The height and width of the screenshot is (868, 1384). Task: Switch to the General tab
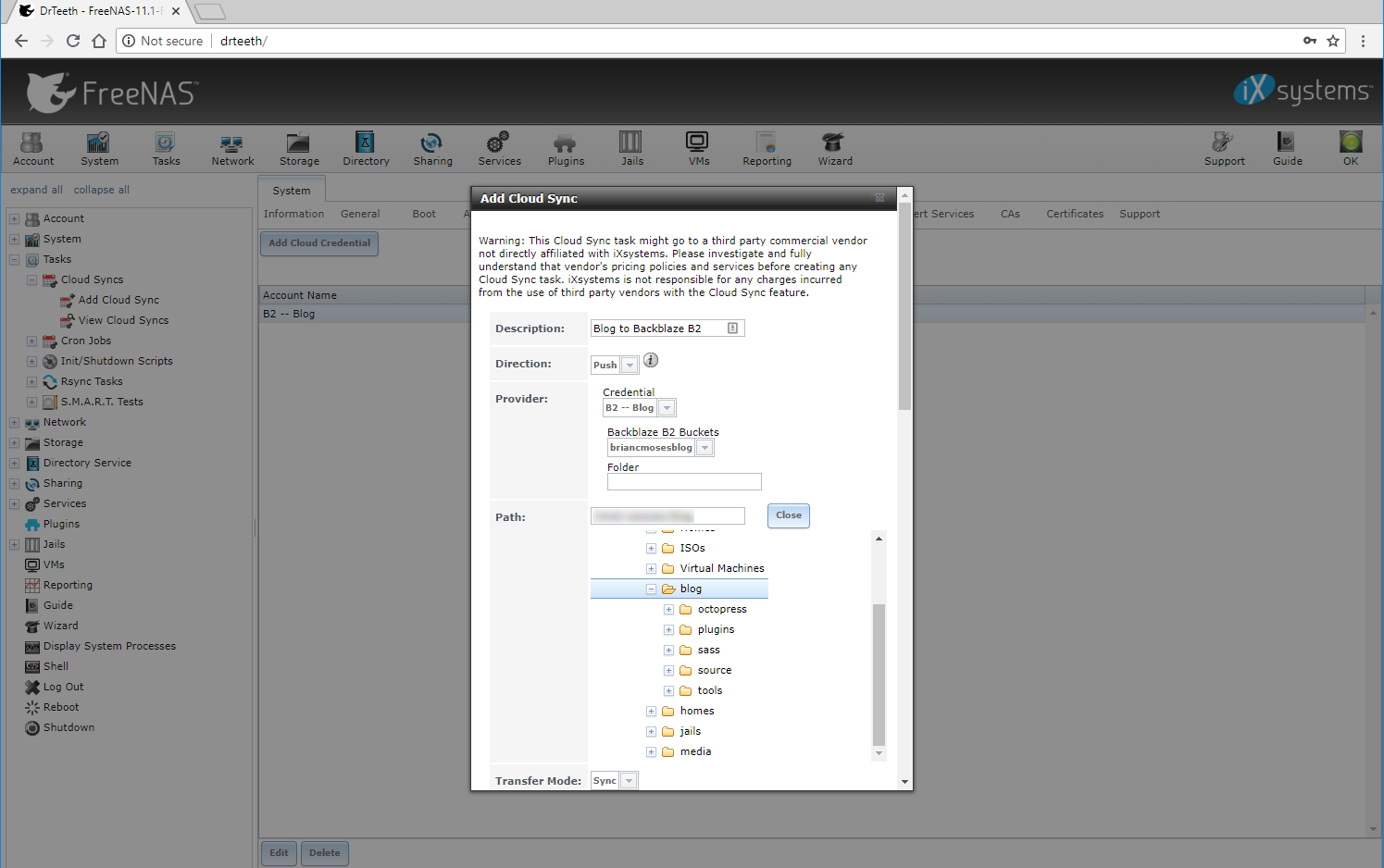click(x=360, y=214)
